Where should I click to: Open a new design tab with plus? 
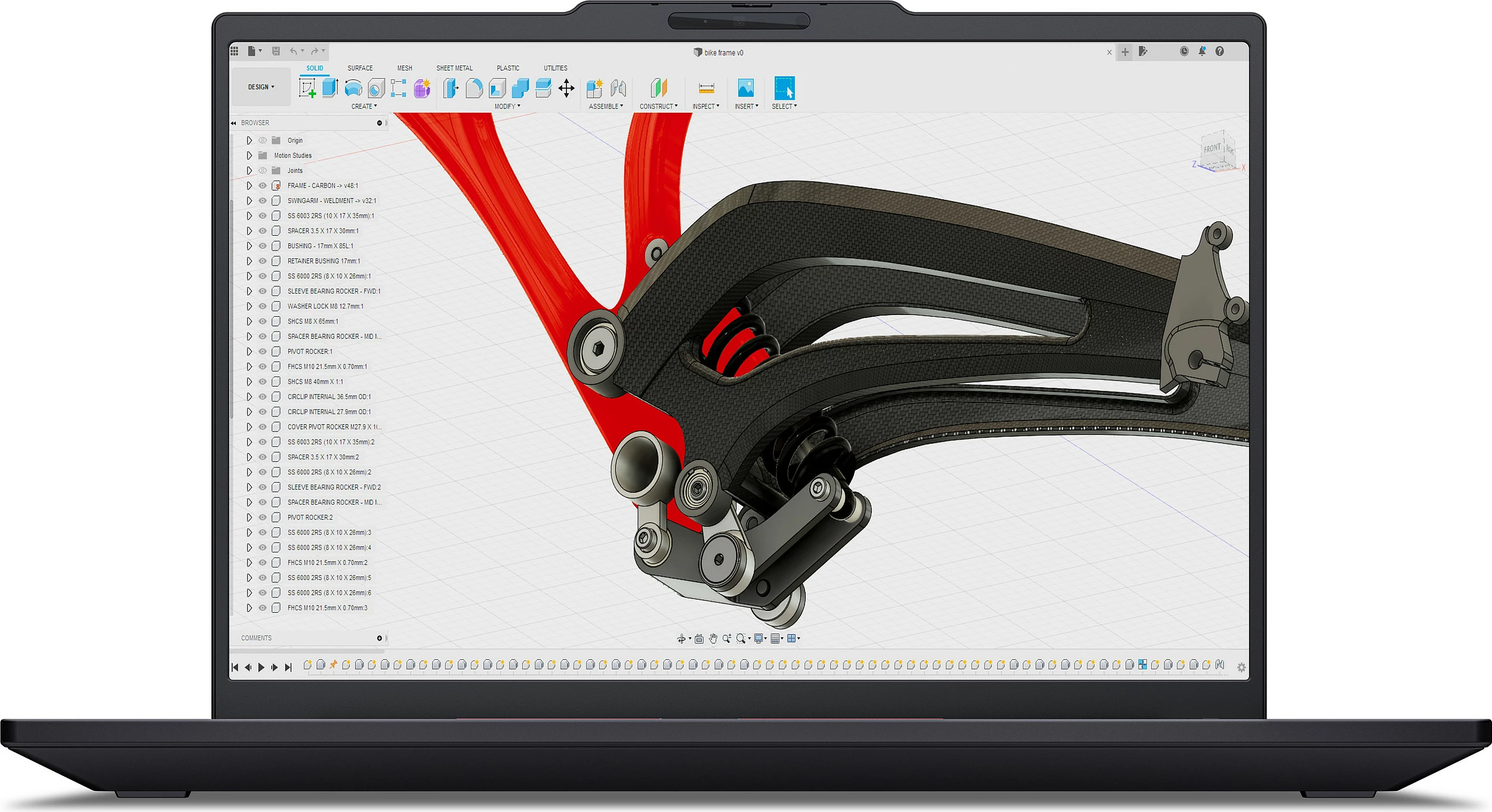(1125, 52)
